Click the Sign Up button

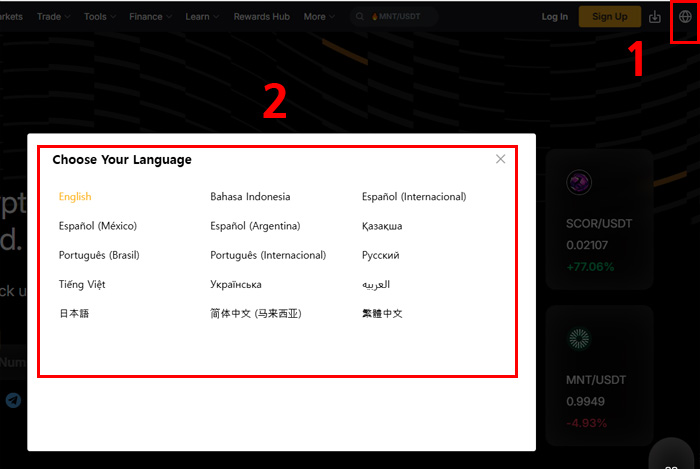coord(610,17)
